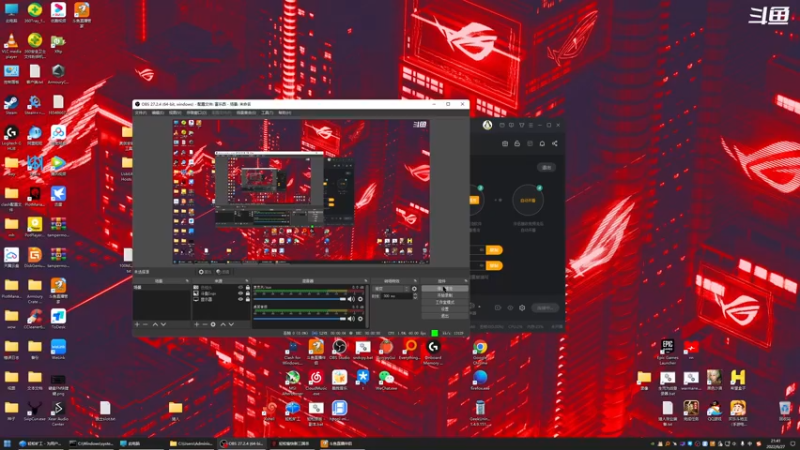
Task: Move the source down in Sources panel
Action: tap(231, 324)
